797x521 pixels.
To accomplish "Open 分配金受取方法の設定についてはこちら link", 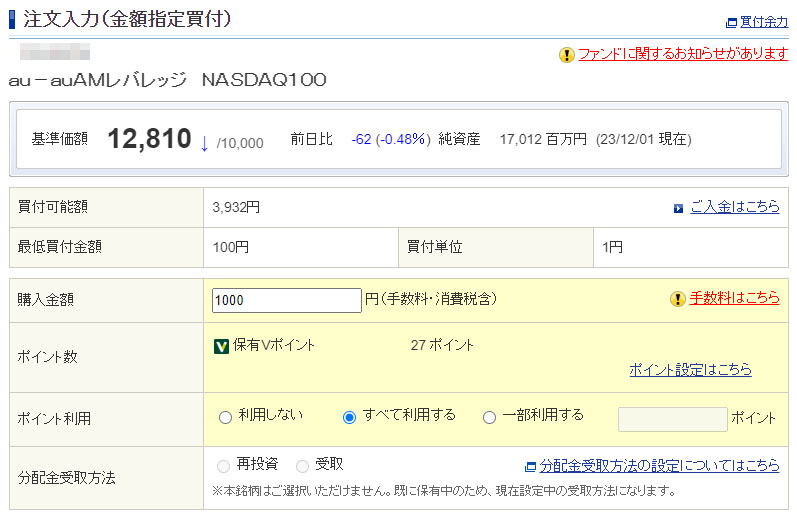I will click(x=660, y=466).
